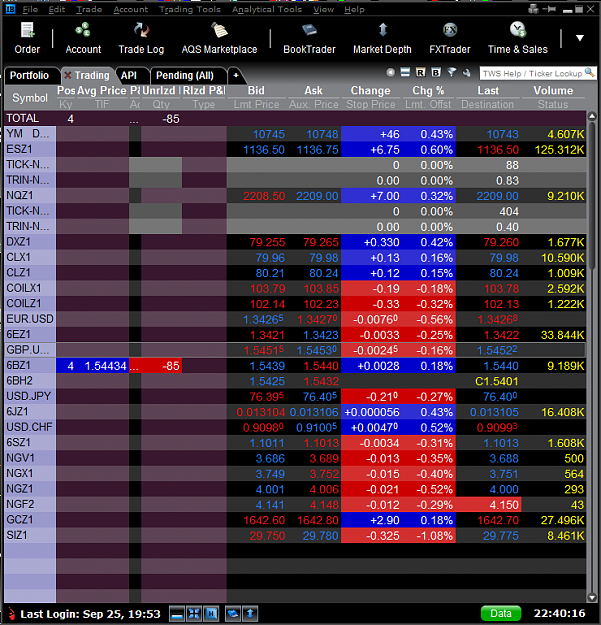Click the Ask column header

click(314, 90)
